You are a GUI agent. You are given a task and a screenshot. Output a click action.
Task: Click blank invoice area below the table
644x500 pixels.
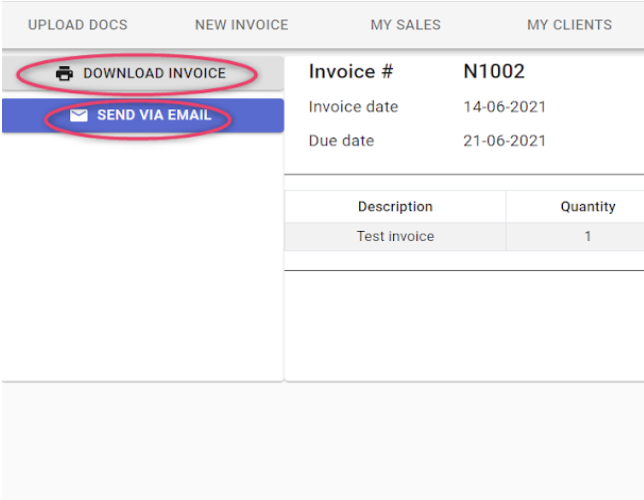point(464,325)
